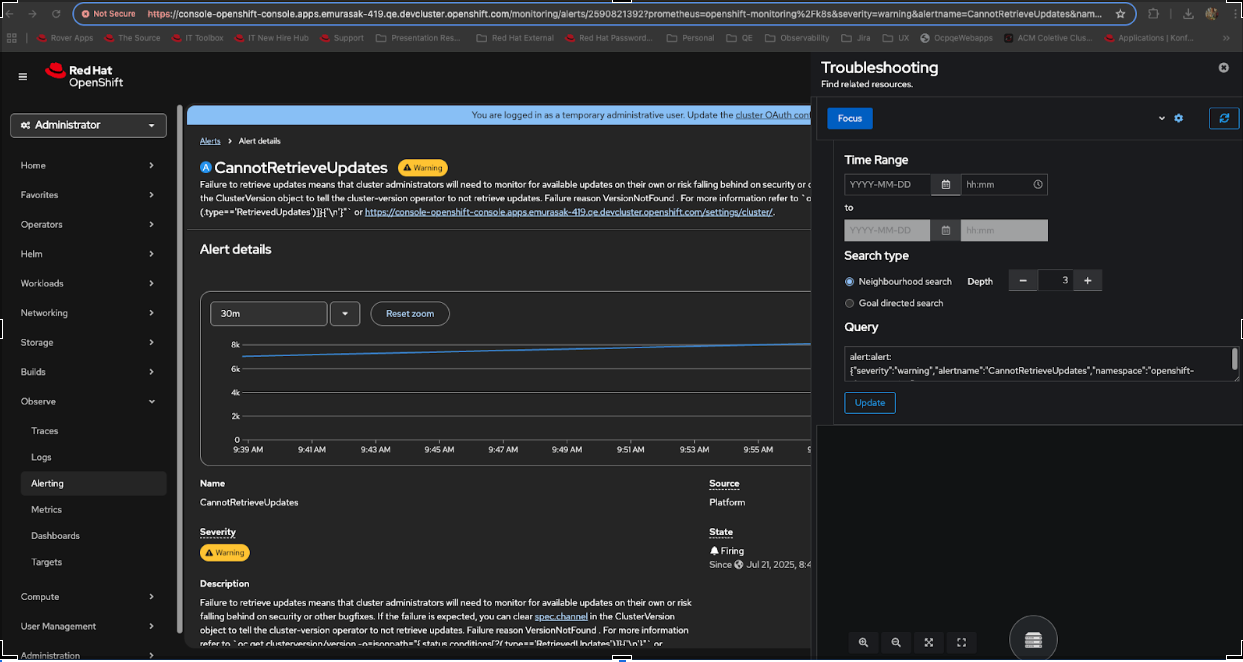Decrease search depth with minus button

coord(1023,281)
